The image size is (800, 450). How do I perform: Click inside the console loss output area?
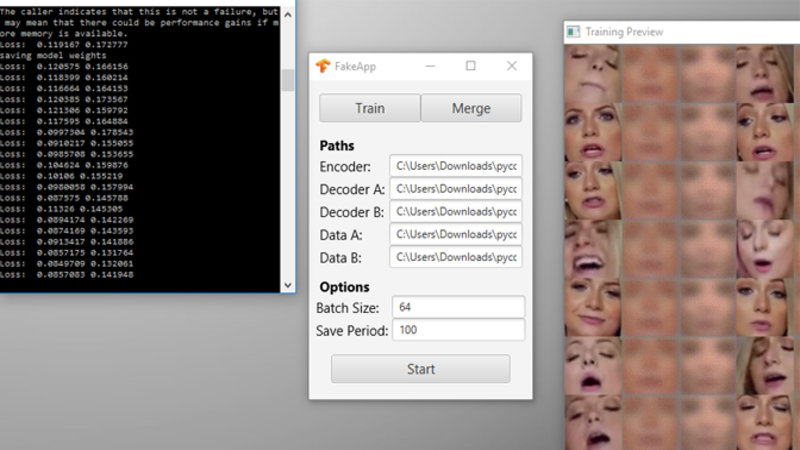click(x=140, y=180)
